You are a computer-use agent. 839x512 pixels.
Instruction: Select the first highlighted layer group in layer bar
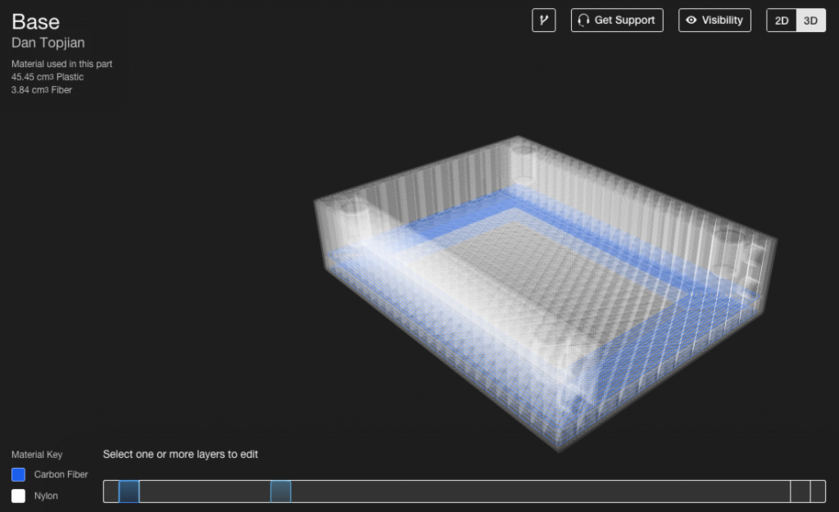pos(129,491)
